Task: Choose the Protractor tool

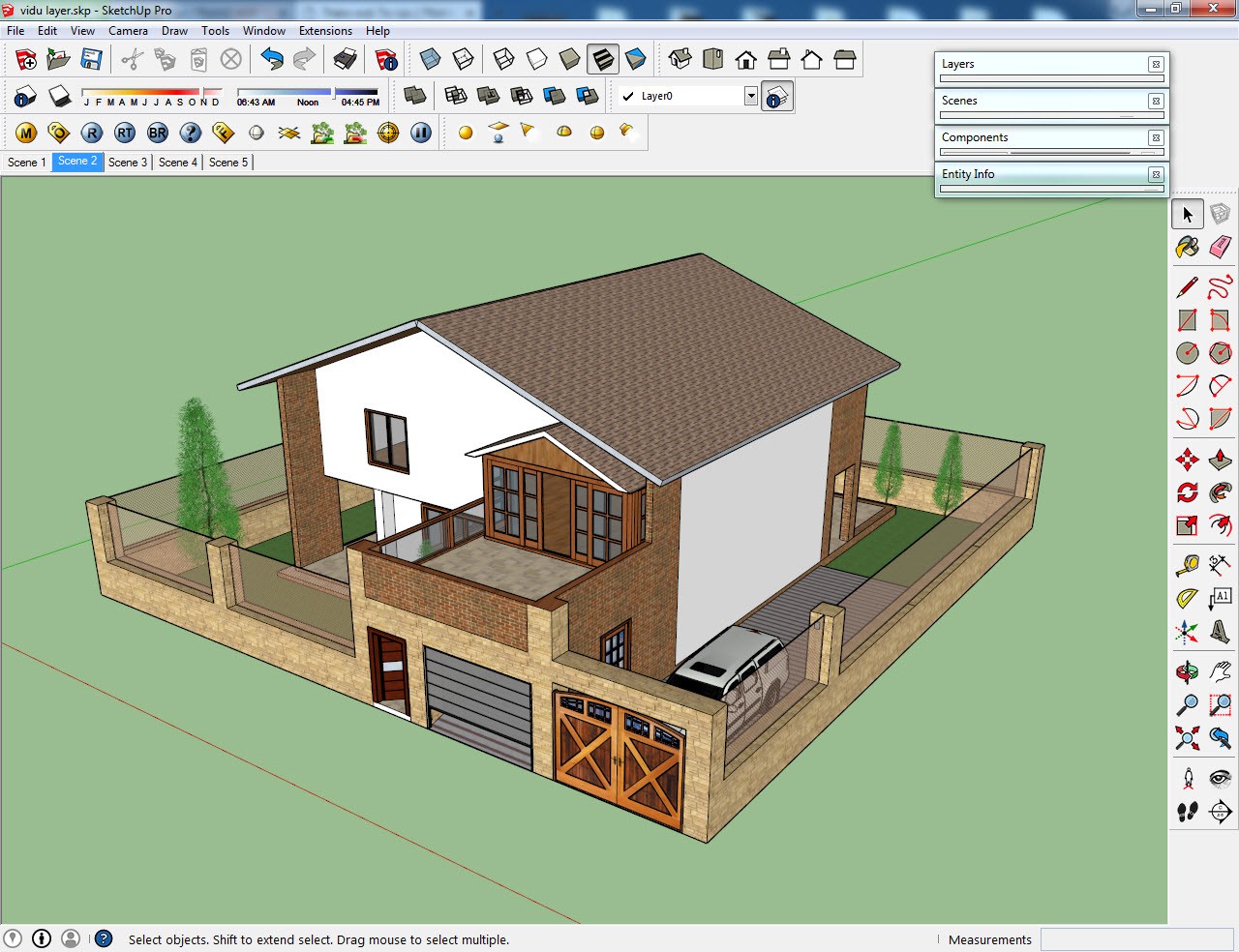Action: pyautogui.click(x=1188, y=599)
